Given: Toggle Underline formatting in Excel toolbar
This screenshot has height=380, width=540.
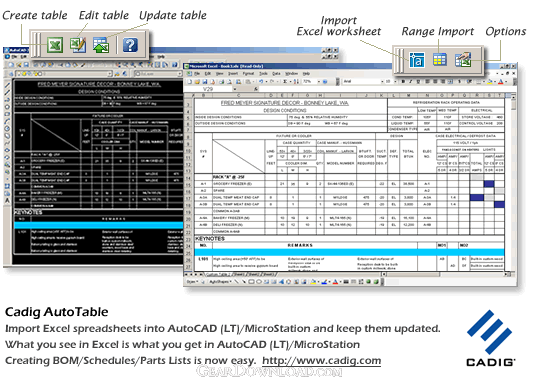Looking at the screenshot, I should [418, 82].
